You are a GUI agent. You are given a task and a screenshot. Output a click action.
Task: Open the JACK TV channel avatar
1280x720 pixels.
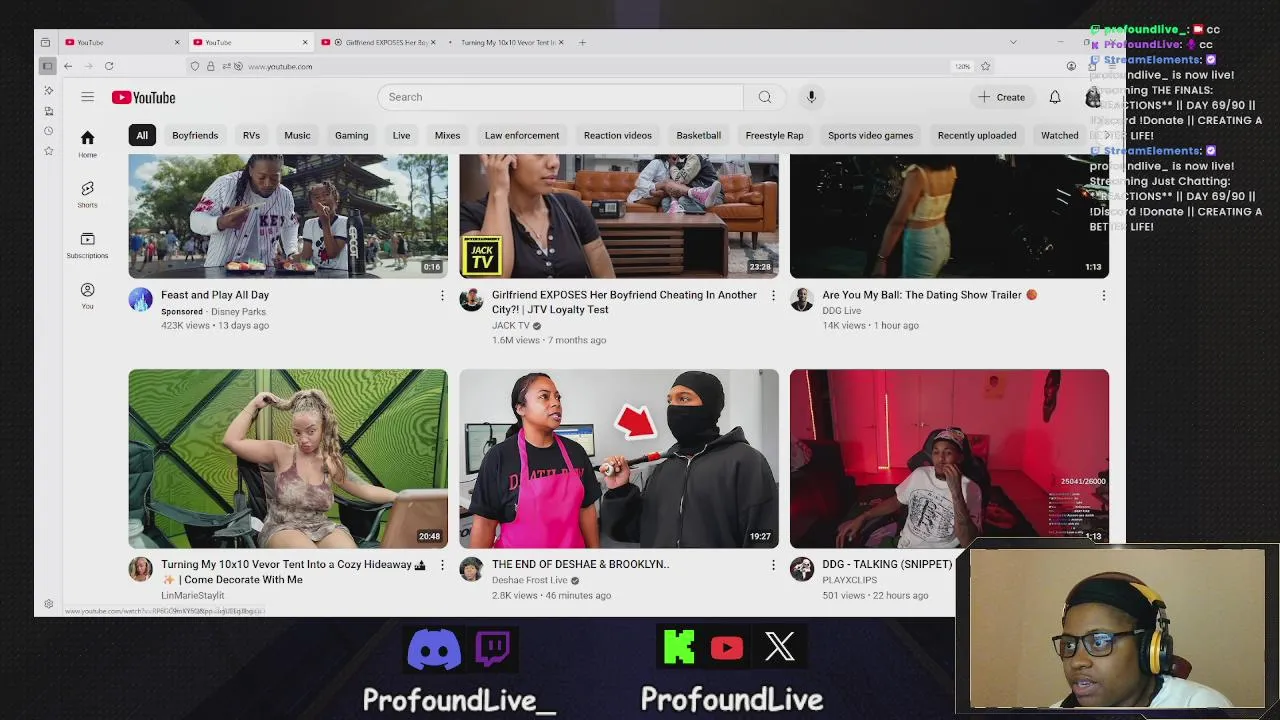[471, 300]
